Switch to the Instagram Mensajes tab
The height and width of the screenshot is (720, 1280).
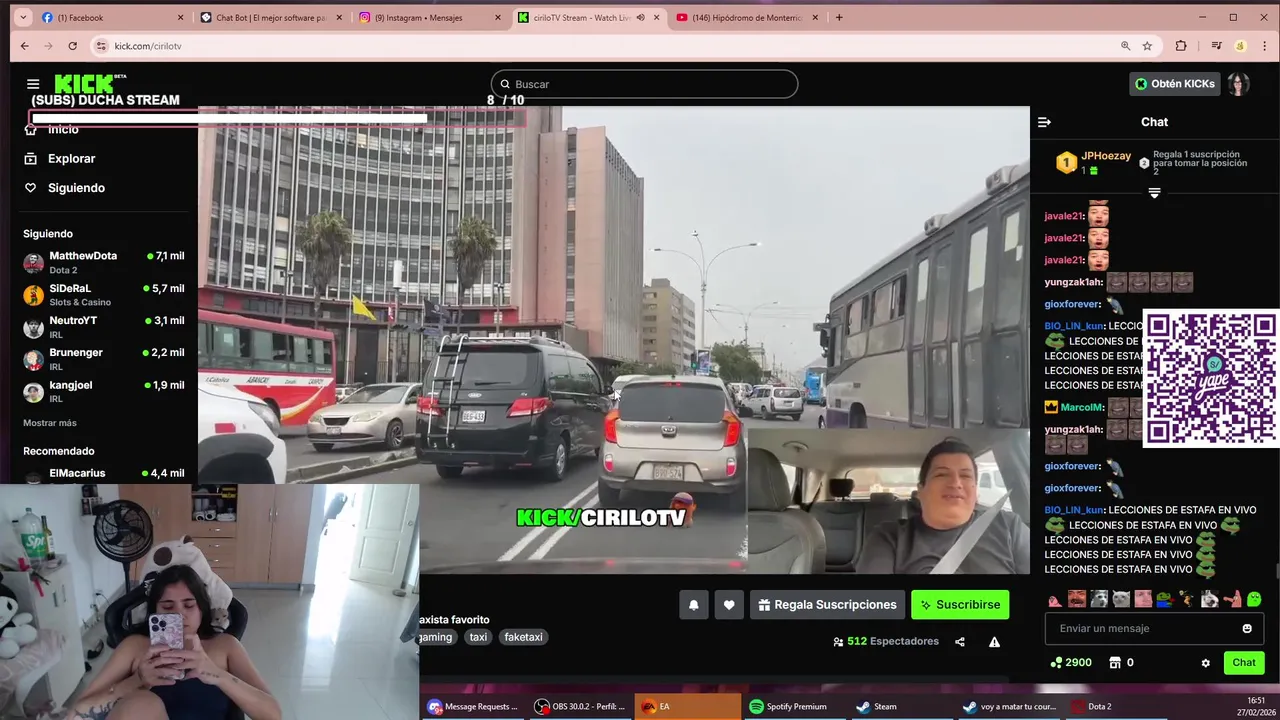428,17
